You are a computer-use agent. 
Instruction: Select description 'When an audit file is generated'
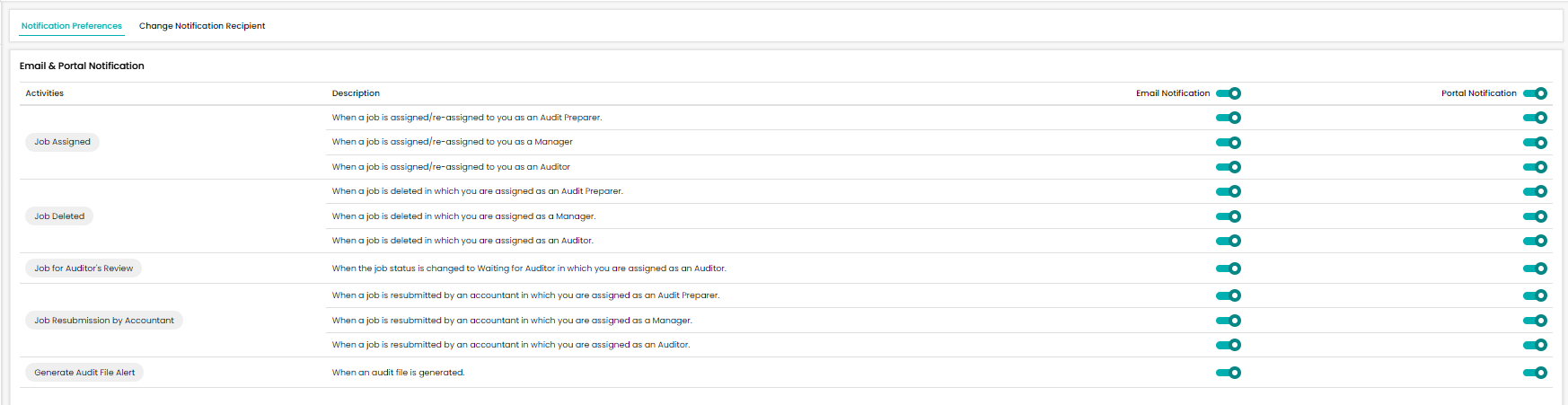398,373
